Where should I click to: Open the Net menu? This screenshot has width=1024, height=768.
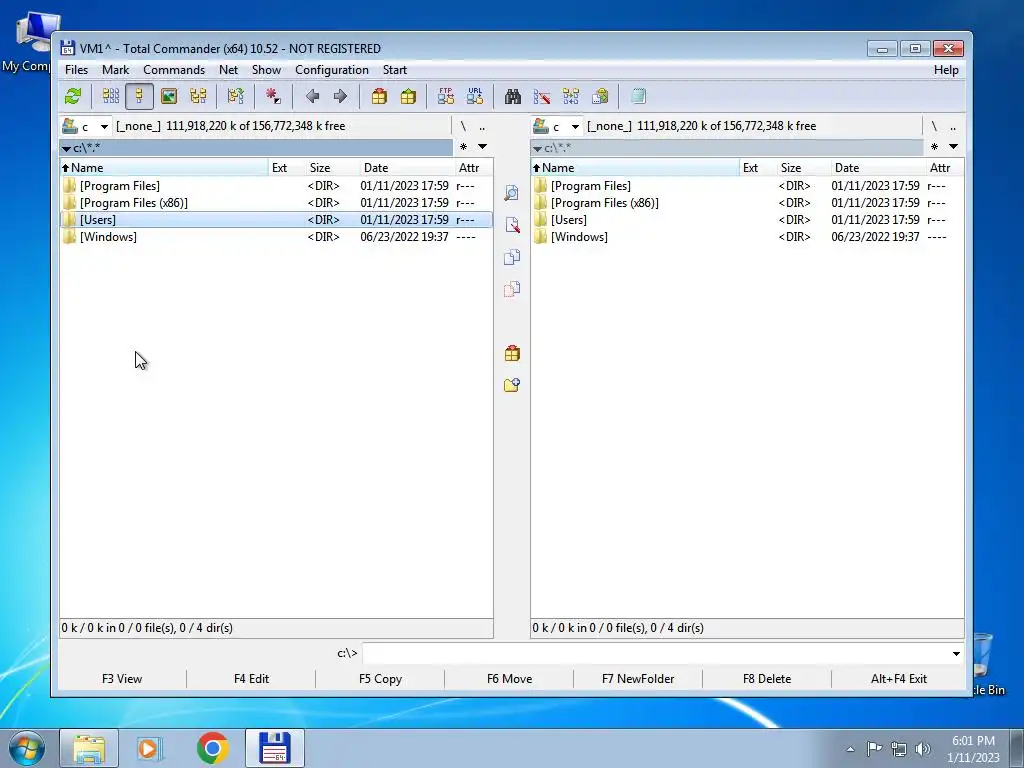click(229, 70)
